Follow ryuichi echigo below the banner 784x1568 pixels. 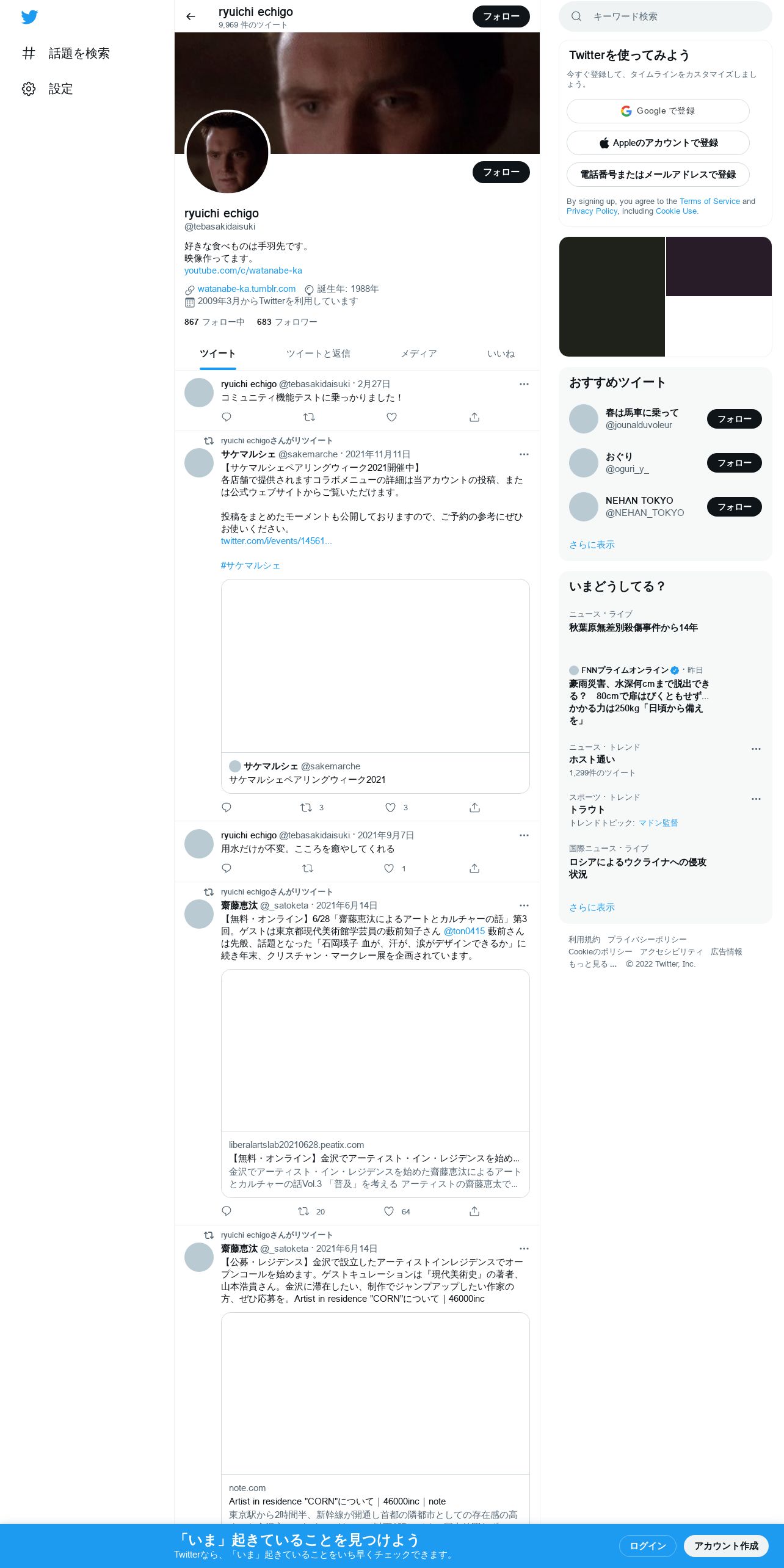pos(501,172)
